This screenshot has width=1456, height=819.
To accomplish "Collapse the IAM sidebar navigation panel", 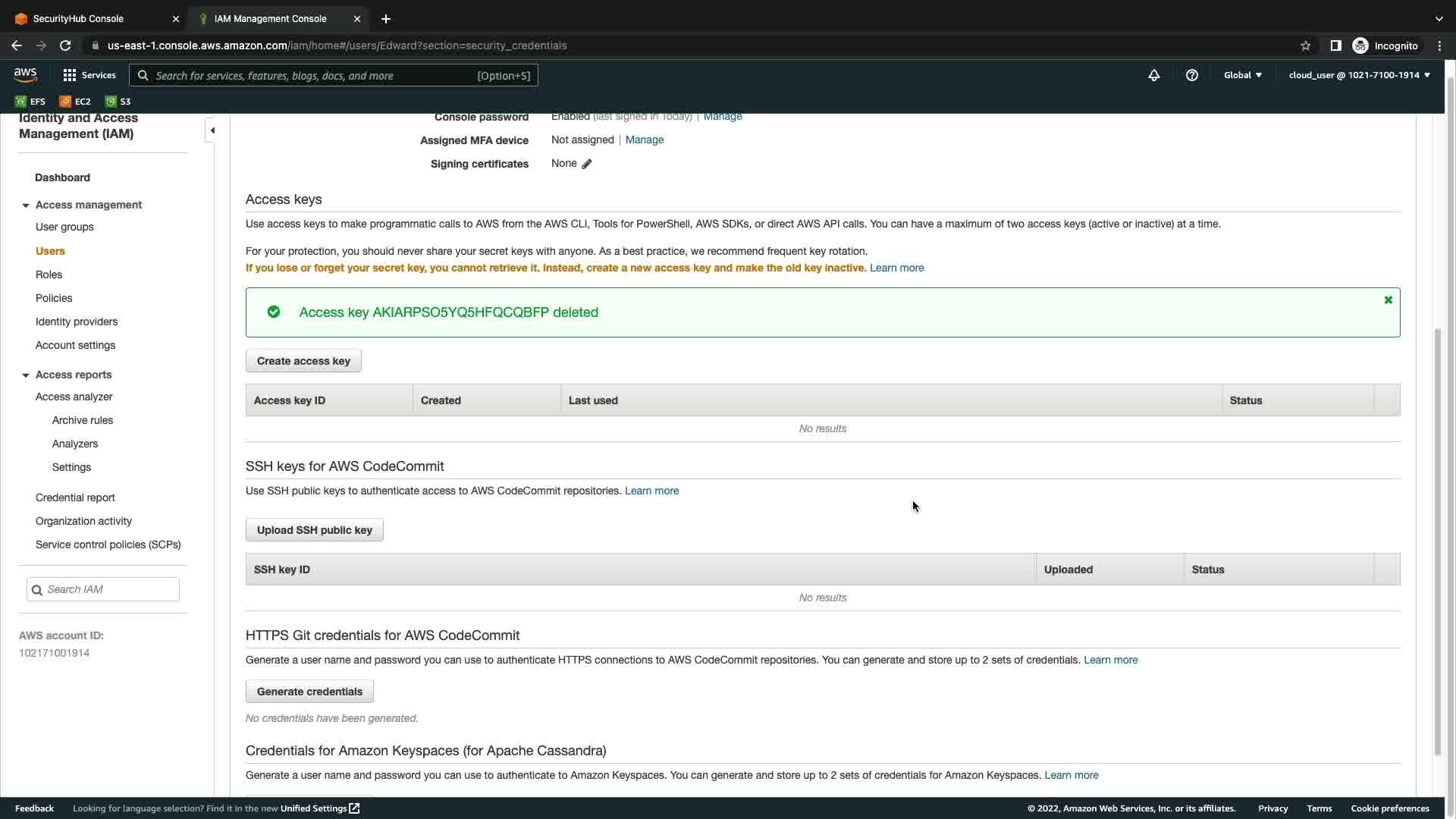I will click(212, 130).
